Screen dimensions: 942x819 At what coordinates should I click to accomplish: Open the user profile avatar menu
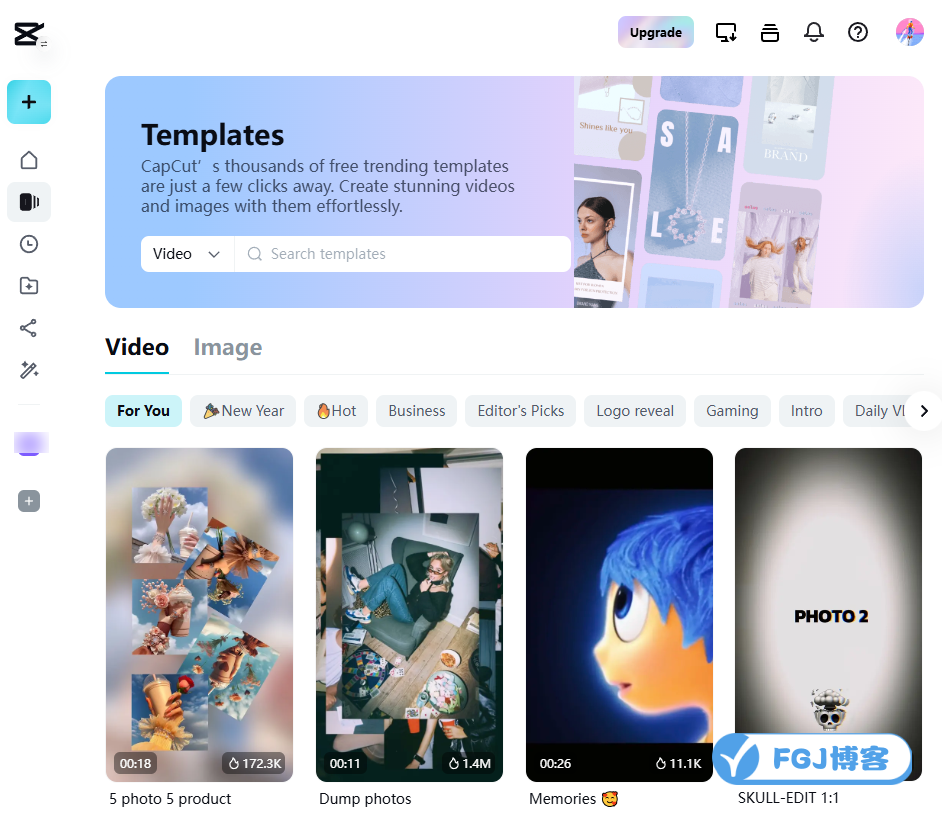pos(910,32)
